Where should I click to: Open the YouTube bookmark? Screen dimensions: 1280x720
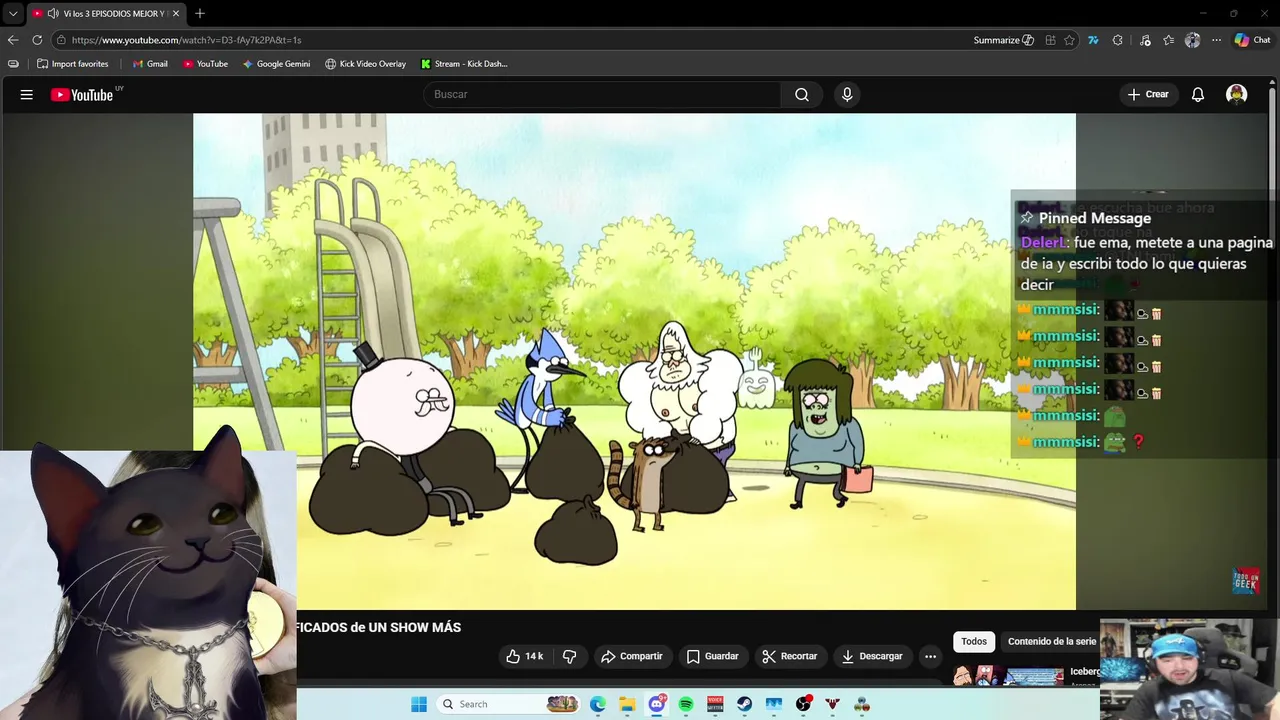(205, 64)
